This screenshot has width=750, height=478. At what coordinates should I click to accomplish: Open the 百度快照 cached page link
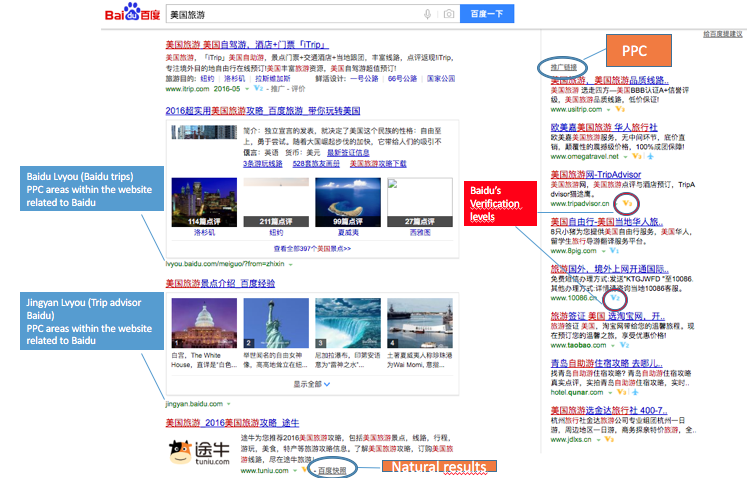[332, 471]
